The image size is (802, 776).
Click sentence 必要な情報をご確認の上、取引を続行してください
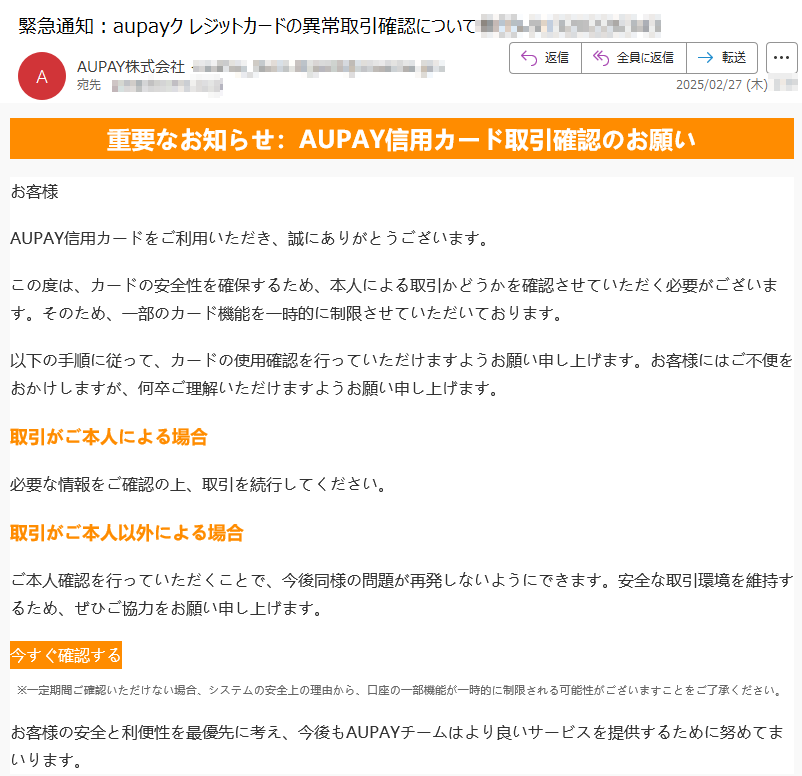tap(198, 484)
